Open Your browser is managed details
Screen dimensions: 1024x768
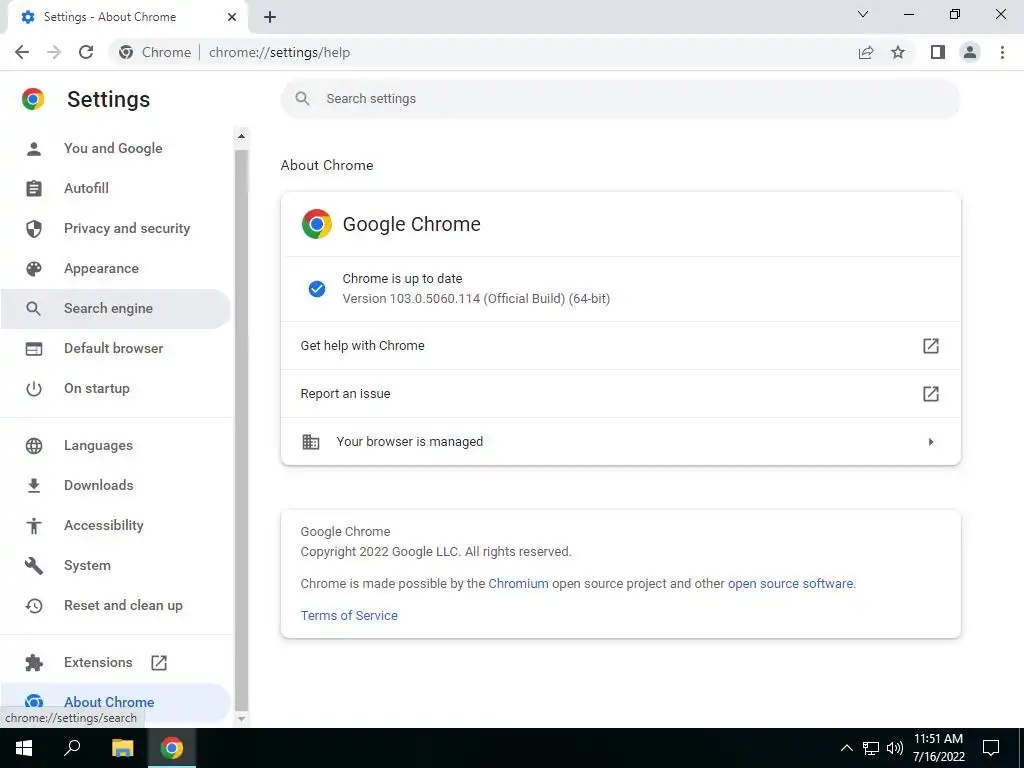point(620,441)
